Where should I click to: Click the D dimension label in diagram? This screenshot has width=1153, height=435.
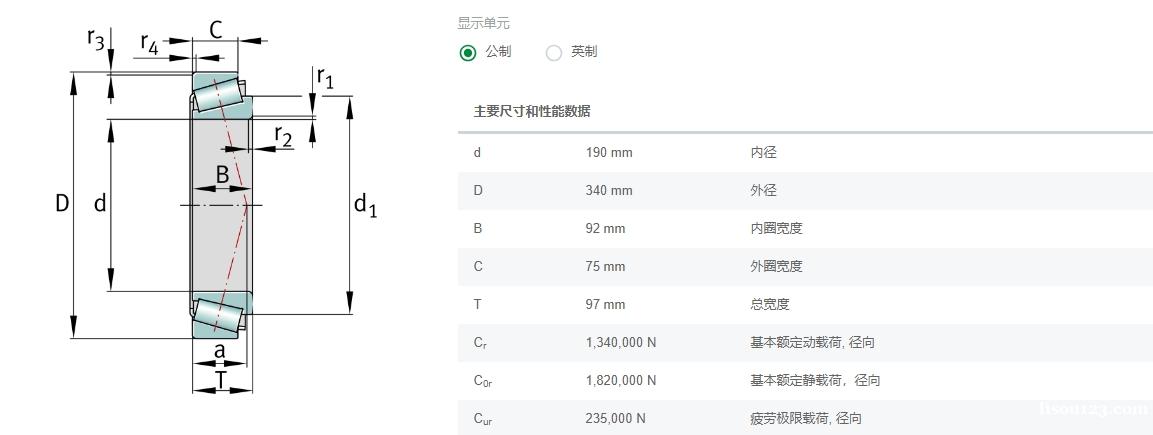[62, 204]
